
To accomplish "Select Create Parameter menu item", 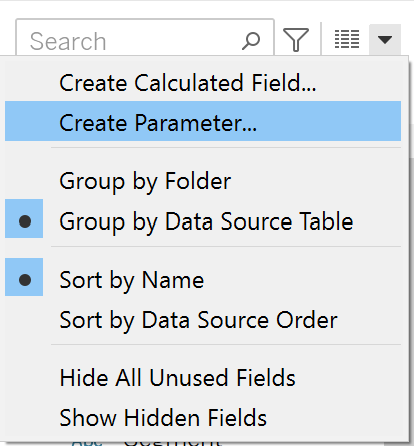I will coord(203,121).
